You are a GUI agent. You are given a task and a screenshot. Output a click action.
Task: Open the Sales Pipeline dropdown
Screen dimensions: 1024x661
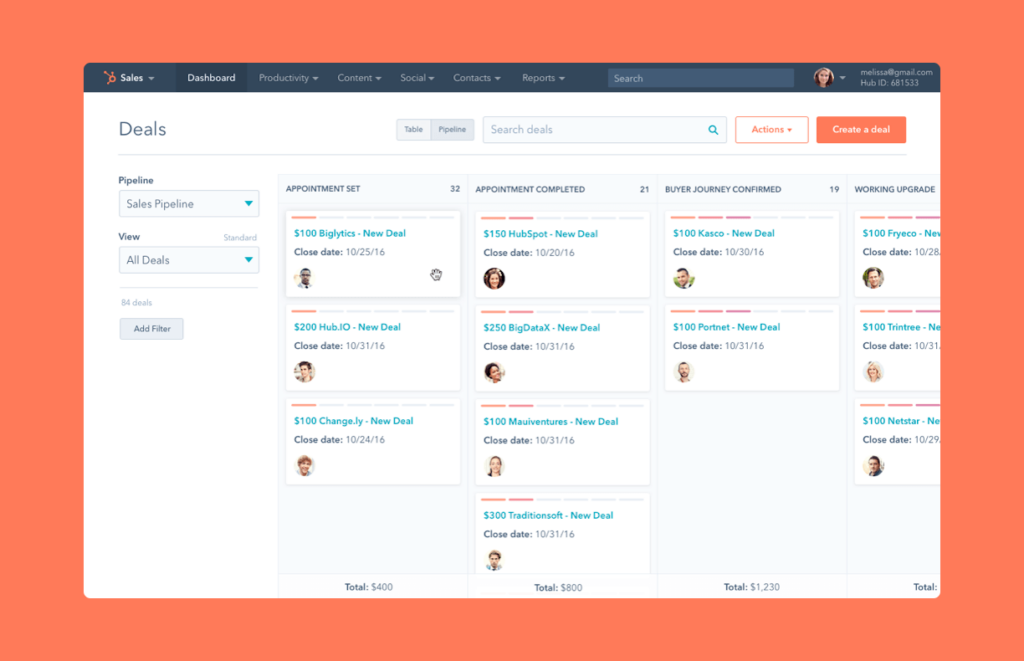click(188, 203)
